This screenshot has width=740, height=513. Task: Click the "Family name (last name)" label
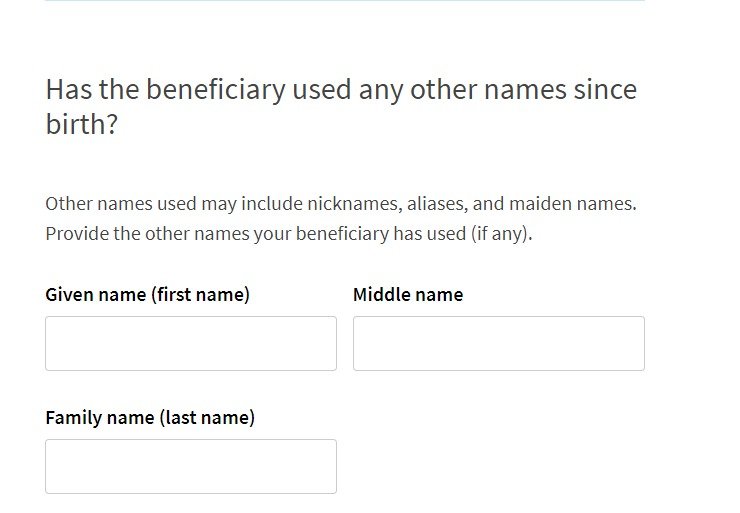tap(150, 418)
